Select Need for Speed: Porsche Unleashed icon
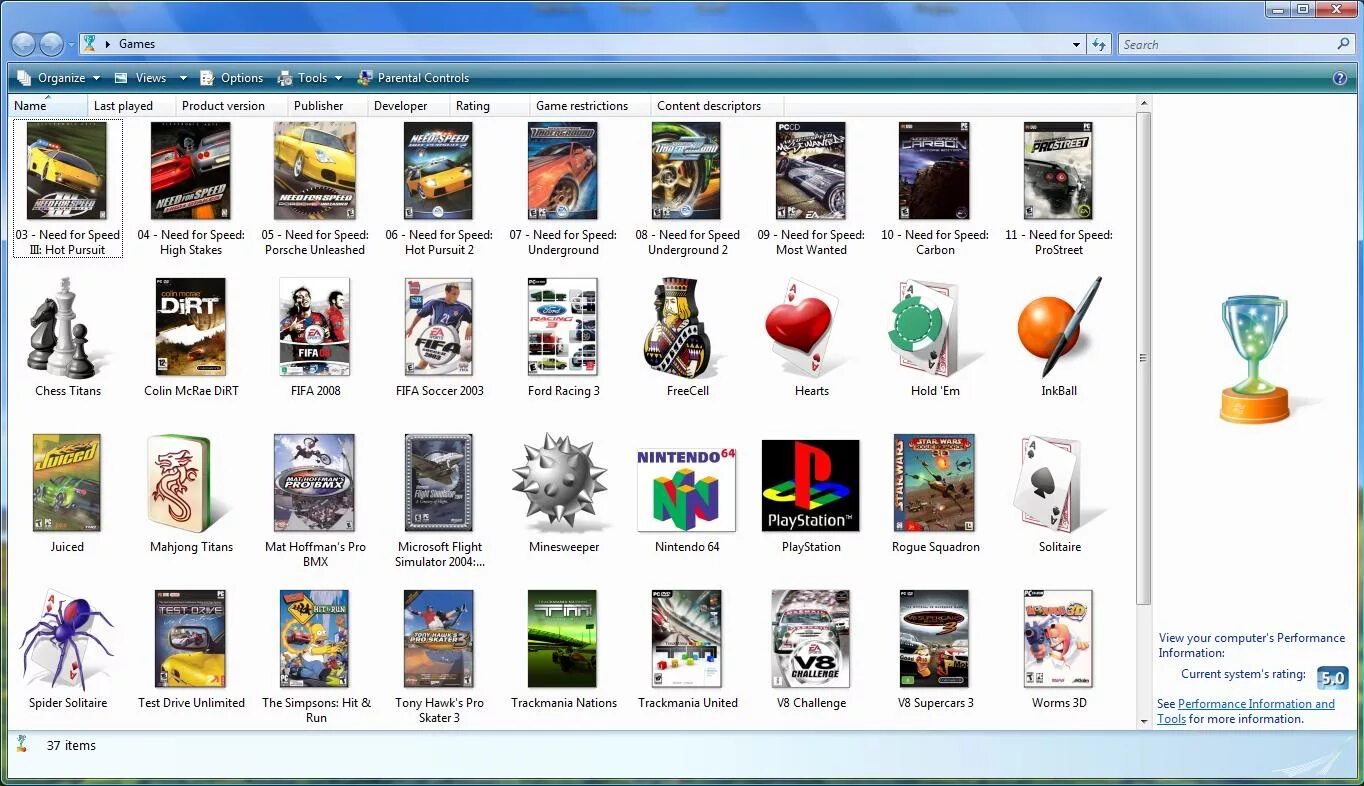 [315, 171]
